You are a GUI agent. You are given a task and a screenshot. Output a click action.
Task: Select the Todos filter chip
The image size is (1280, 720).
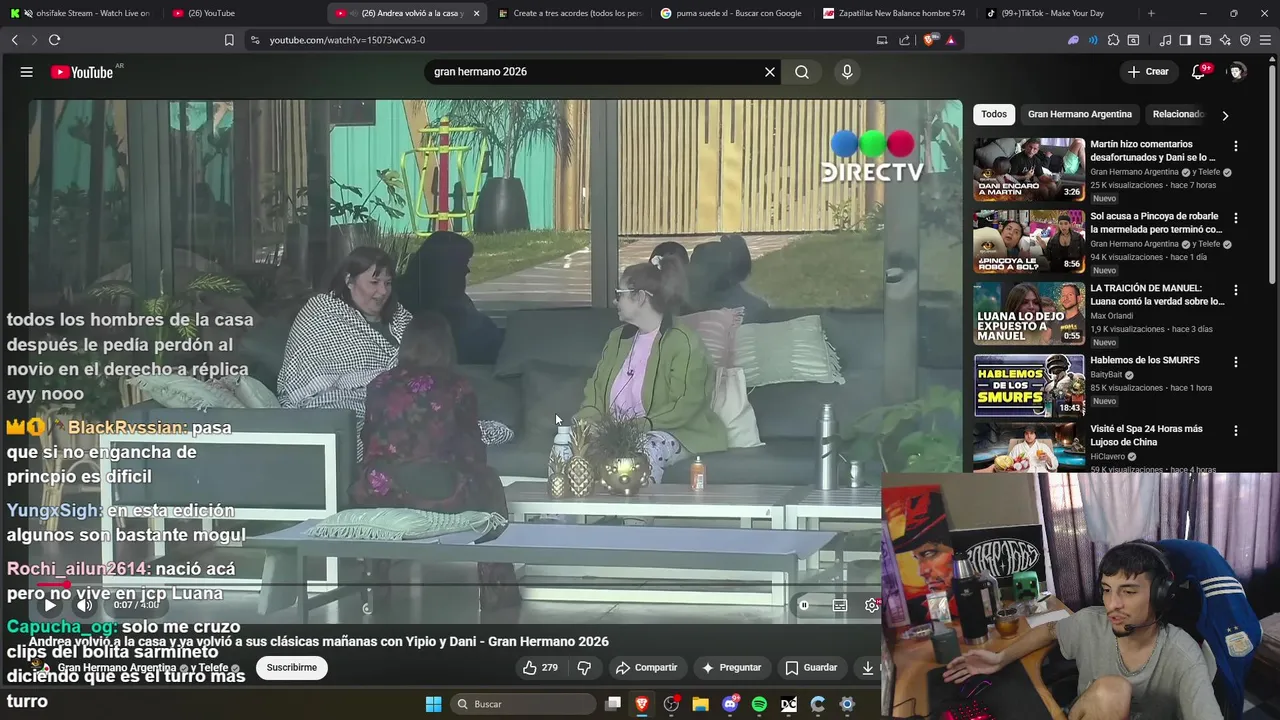994,114
